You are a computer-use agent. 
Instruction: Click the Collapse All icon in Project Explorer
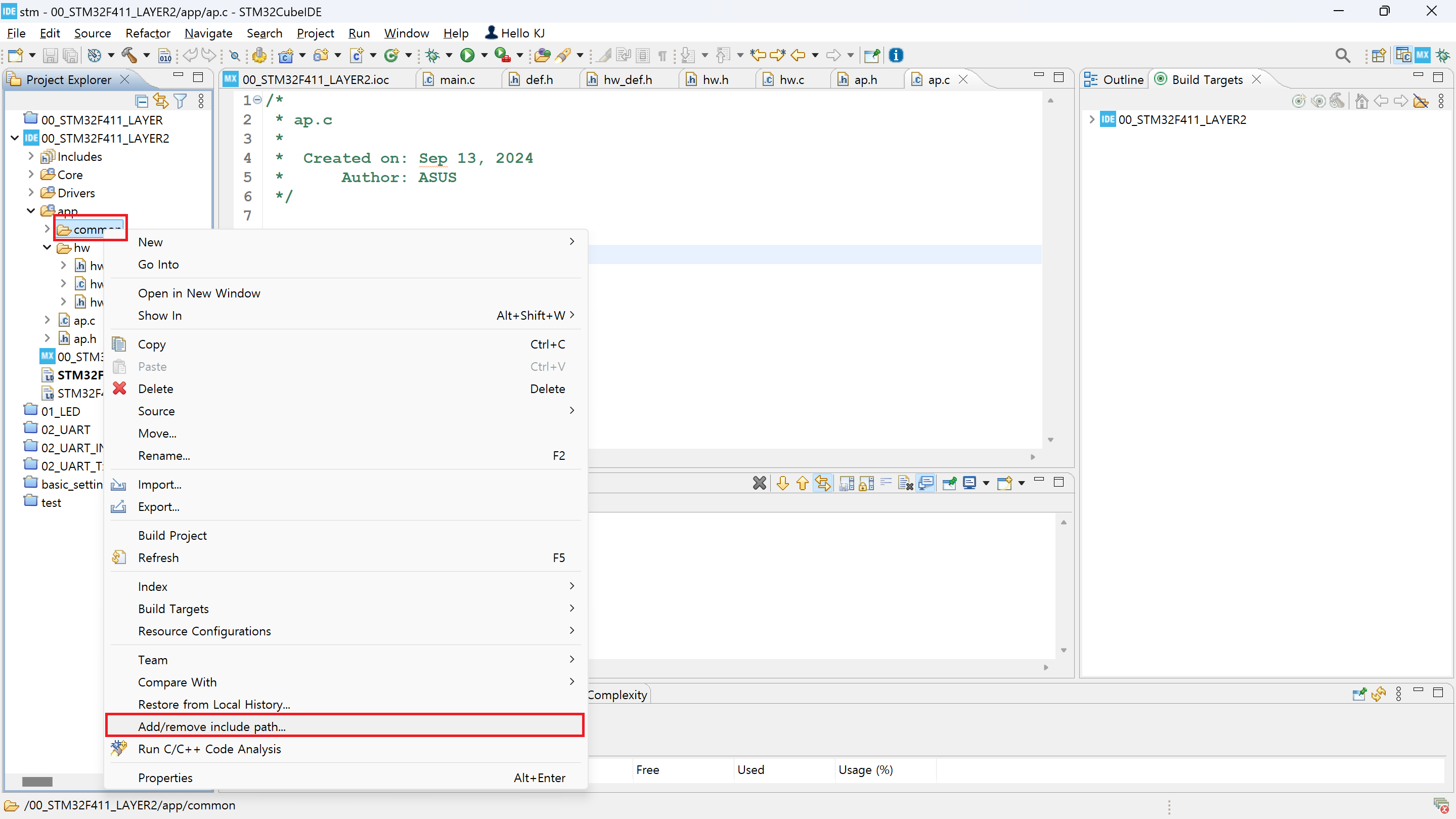click(142, 101)
